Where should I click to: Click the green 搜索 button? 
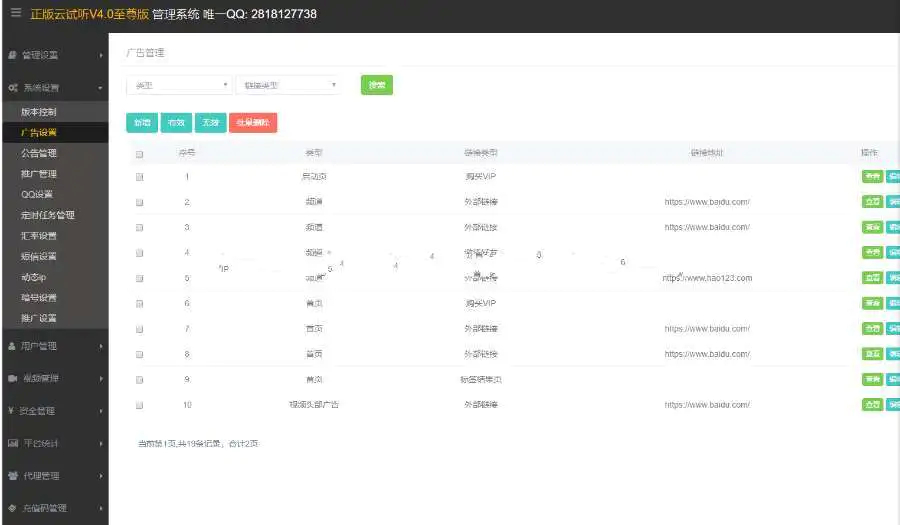tap(377, 85)
